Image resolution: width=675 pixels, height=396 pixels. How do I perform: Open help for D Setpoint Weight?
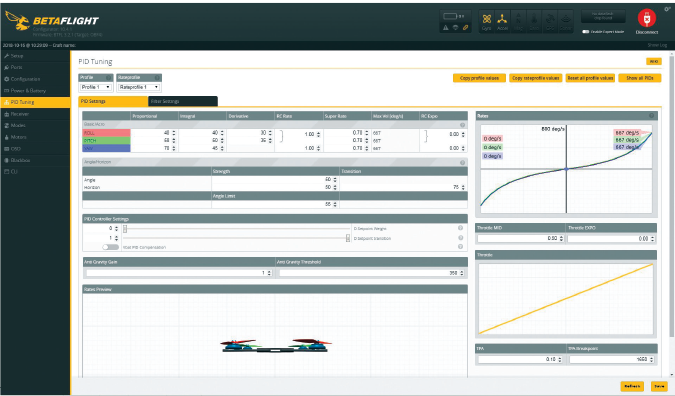click(x=460, y=228)
